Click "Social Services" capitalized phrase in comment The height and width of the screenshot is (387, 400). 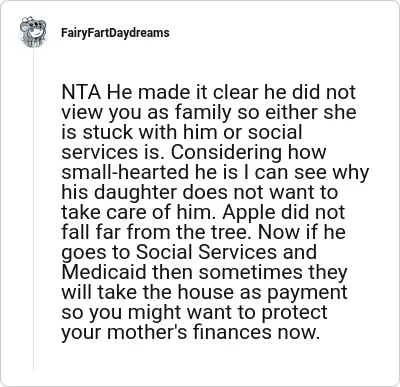coord(206,252)
